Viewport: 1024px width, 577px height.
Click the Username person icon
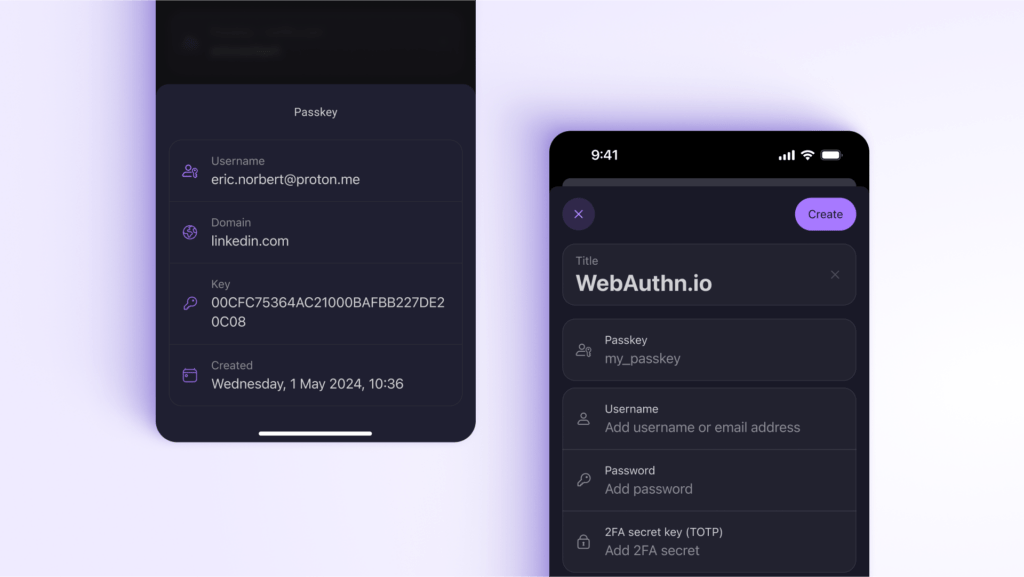pos(584,419)
